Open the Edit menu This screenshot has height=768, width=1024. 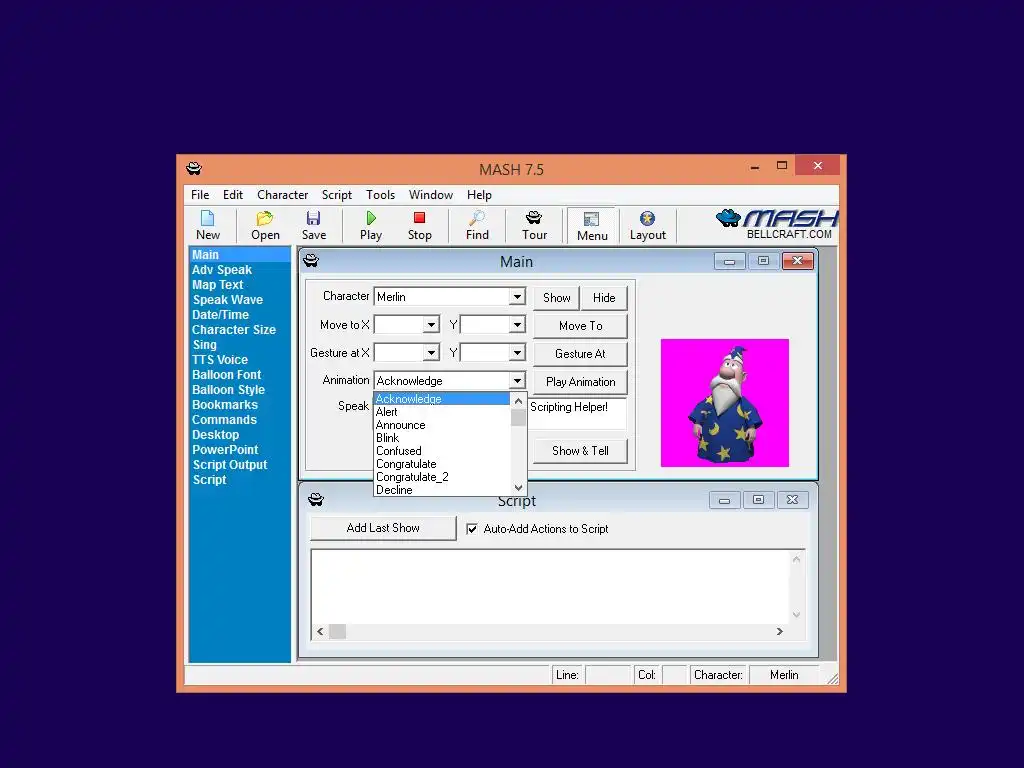tap(232, 195)
